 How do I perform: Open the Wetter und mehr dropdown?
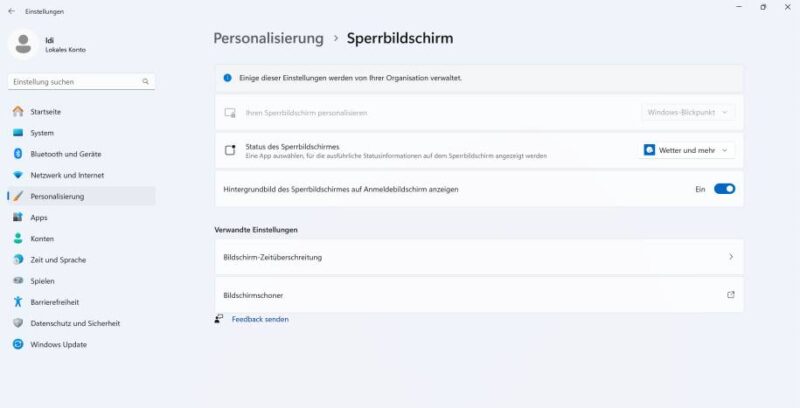point(687,150)
